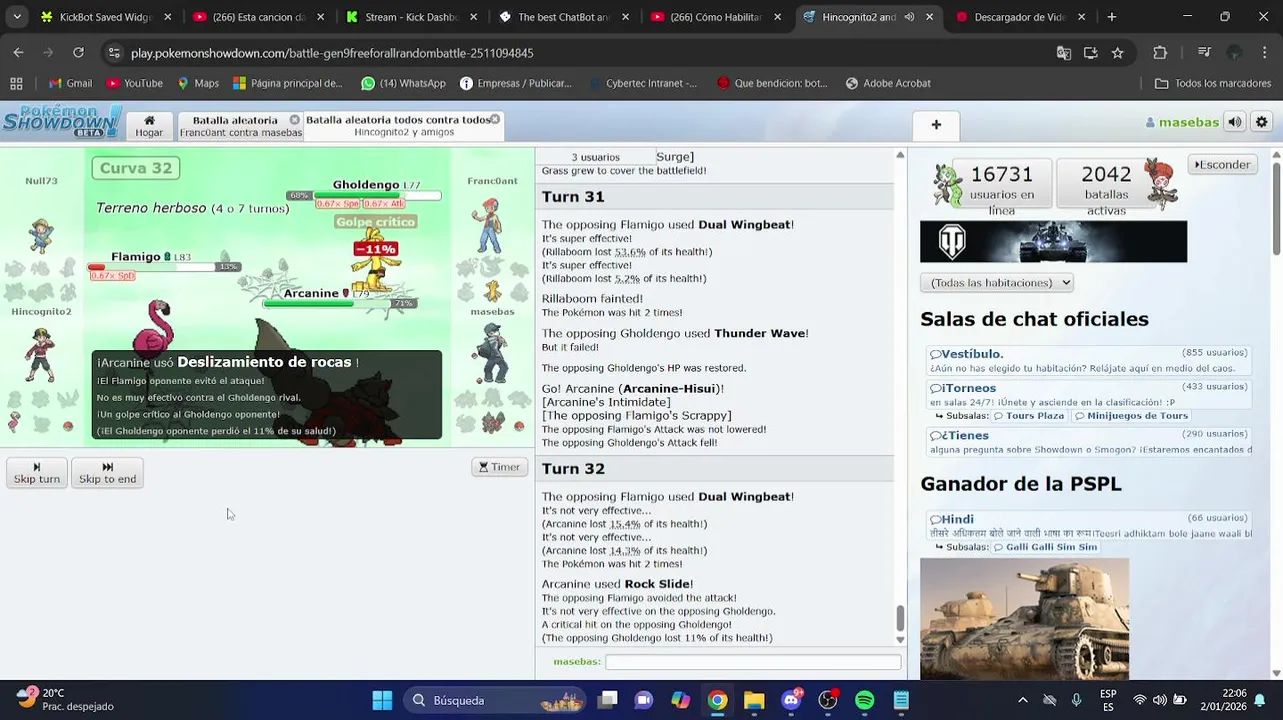Open a new browser tab
Screen dimensions: 1283x720
1111,17
